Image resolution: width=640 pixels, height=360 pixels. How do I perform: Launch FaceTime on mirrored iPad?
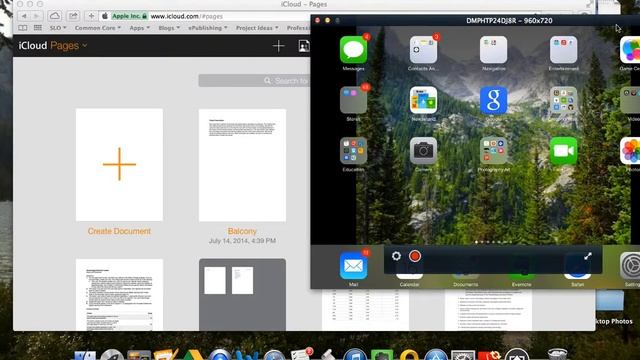coord(563,151)
